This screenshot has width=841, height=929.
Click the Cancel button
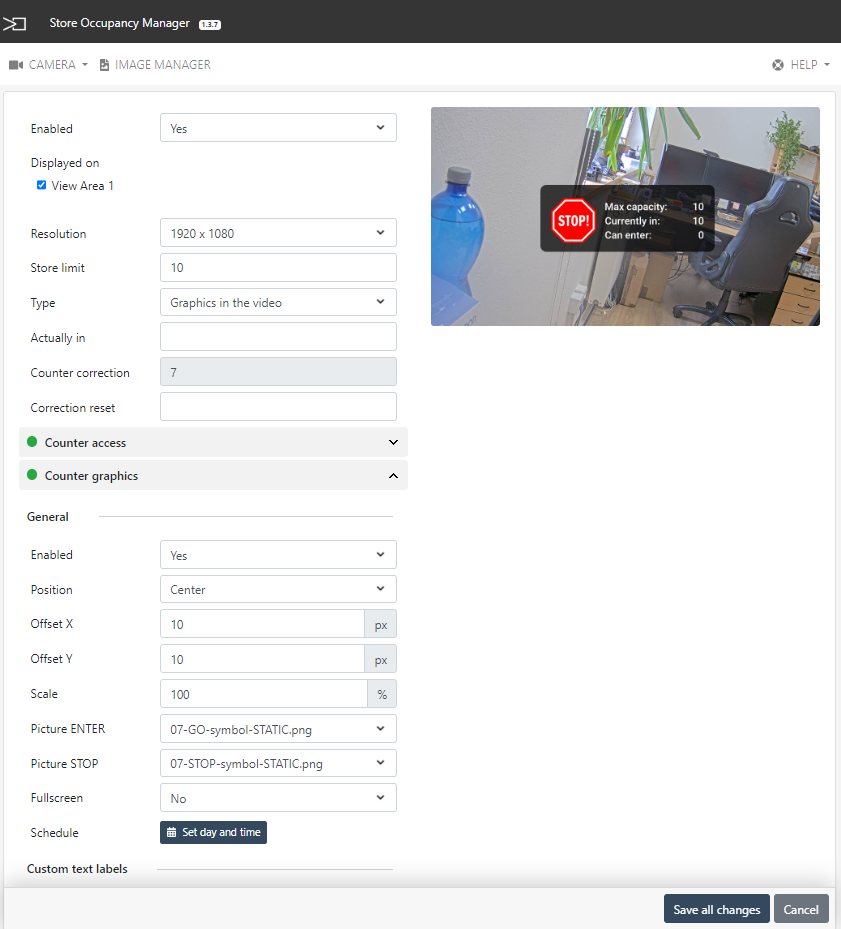[x=801, y=909]
